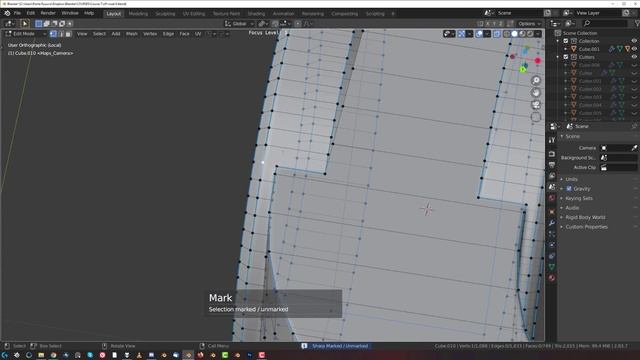640x360 pixels.
Task: Open the Material properties tab
Action: [552, 278]
